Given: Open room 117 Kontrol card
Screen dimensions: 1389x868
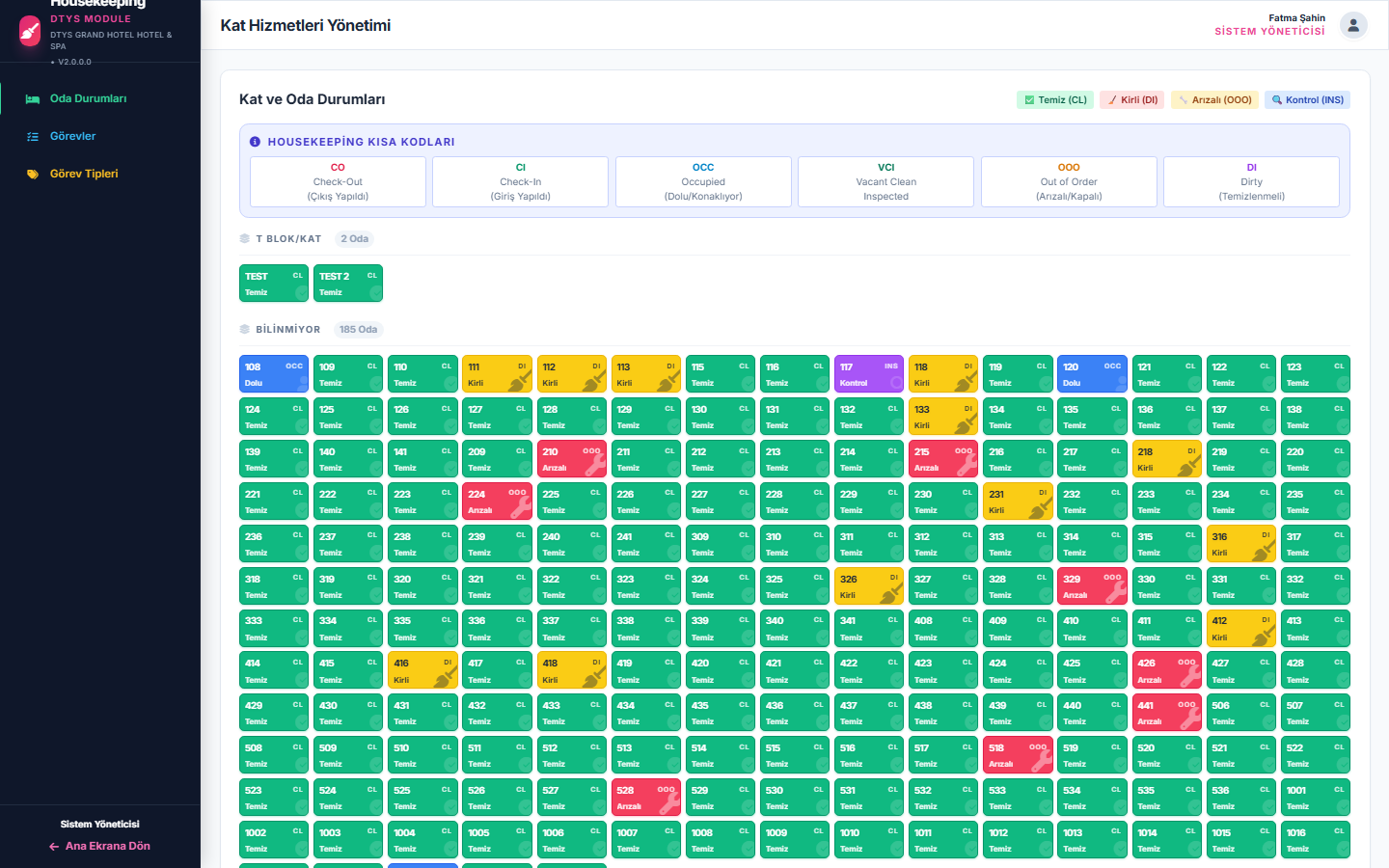Looking at the screenshot, I should click(x=869, y=374).
